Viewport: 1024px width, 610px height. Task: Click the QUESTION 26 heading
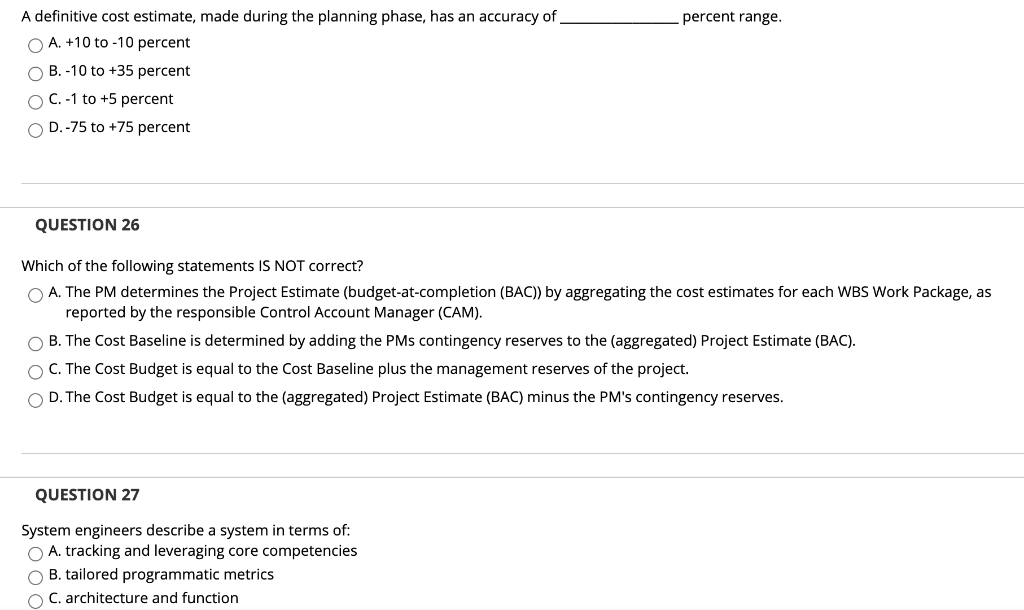click(87, 225)
